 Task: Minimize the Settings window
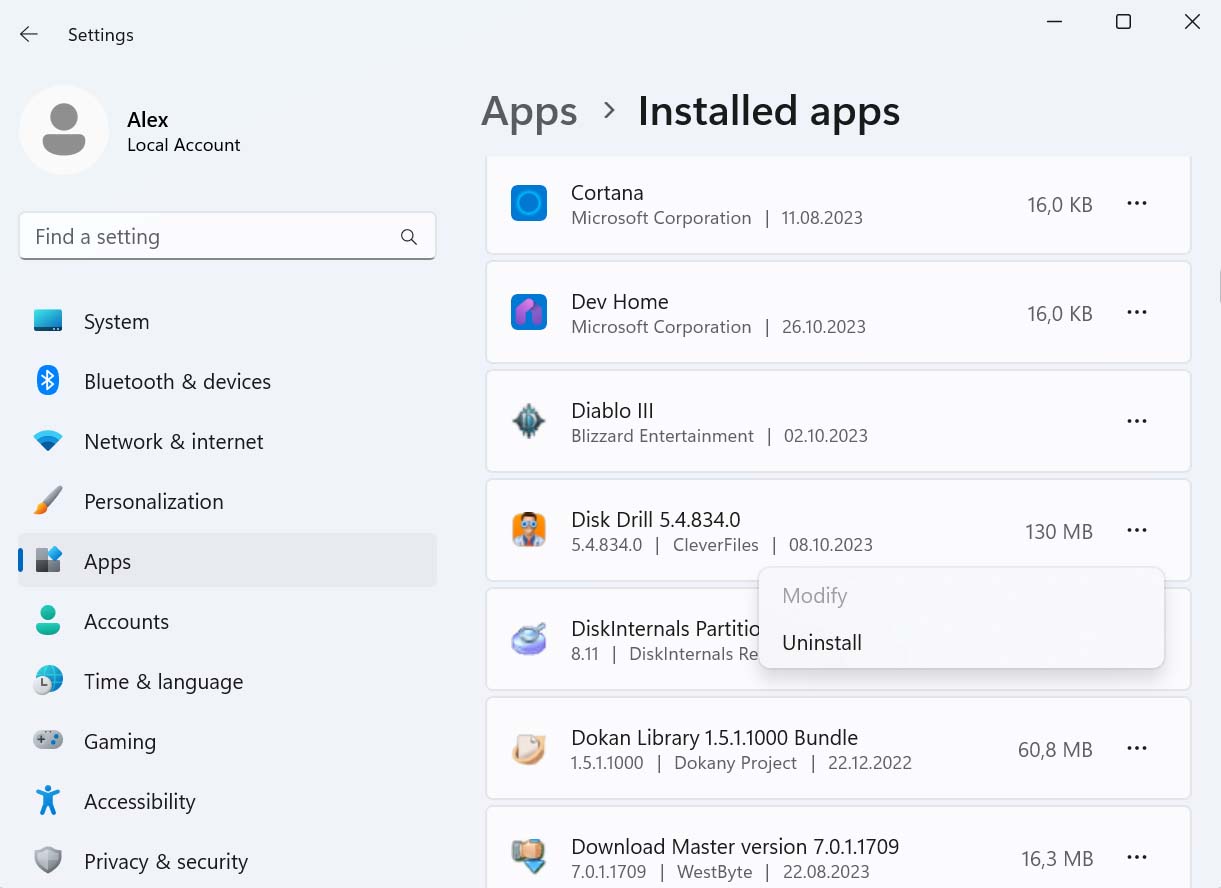[x=1055, y=21]
